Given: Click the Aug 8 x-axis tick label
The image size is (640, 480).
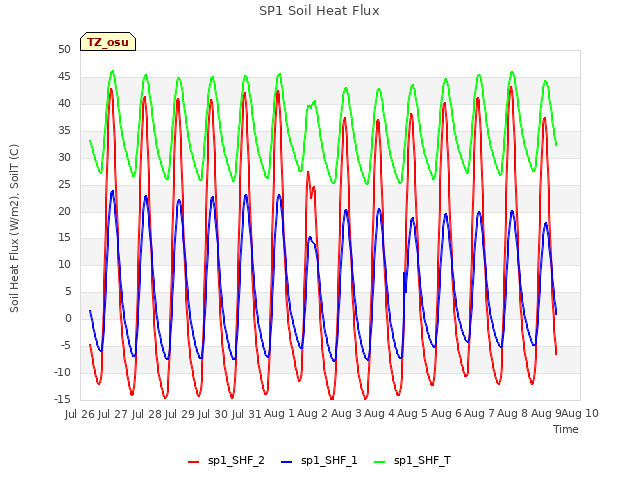Looking at the screenshot, I should tap(513, 413).
